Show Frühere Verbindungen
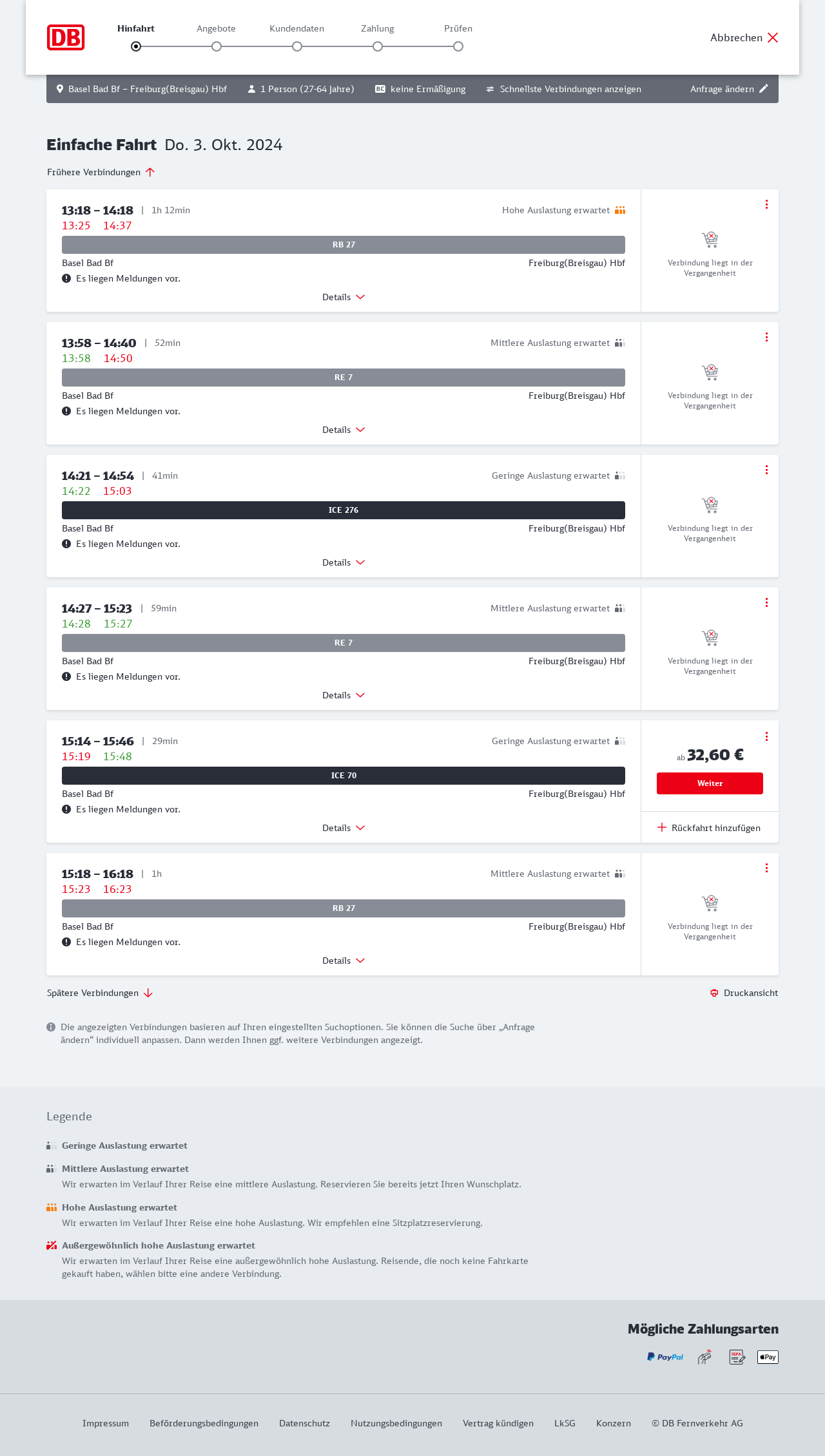The height and width of the screenshot is (1456, 825). click(x=101, y=172)
